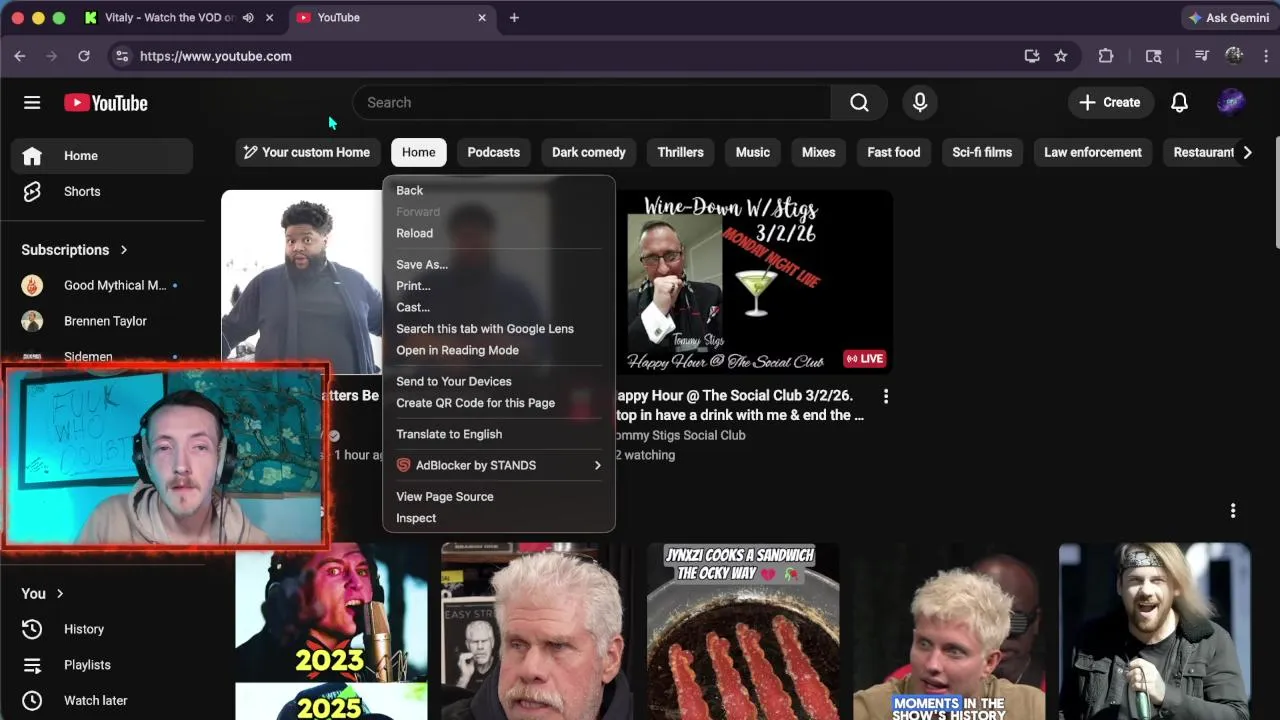
Task: Reload the page from the toolbar
Action: (84, 56)
